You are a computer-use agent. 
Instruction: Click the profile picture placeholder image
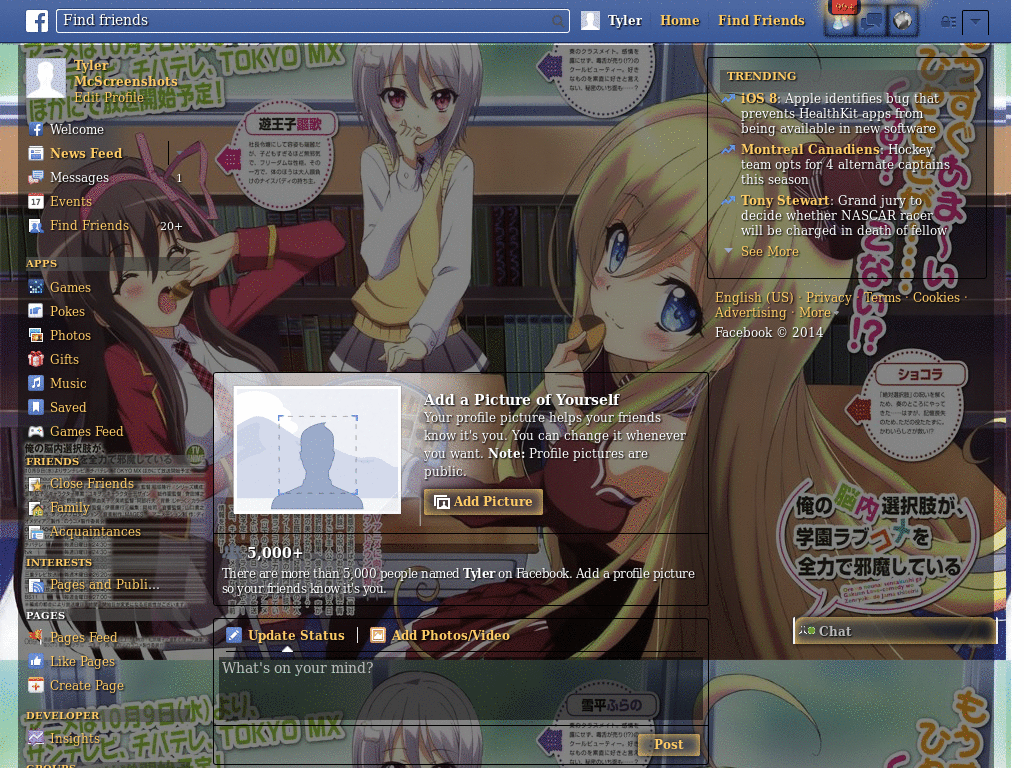317,450
